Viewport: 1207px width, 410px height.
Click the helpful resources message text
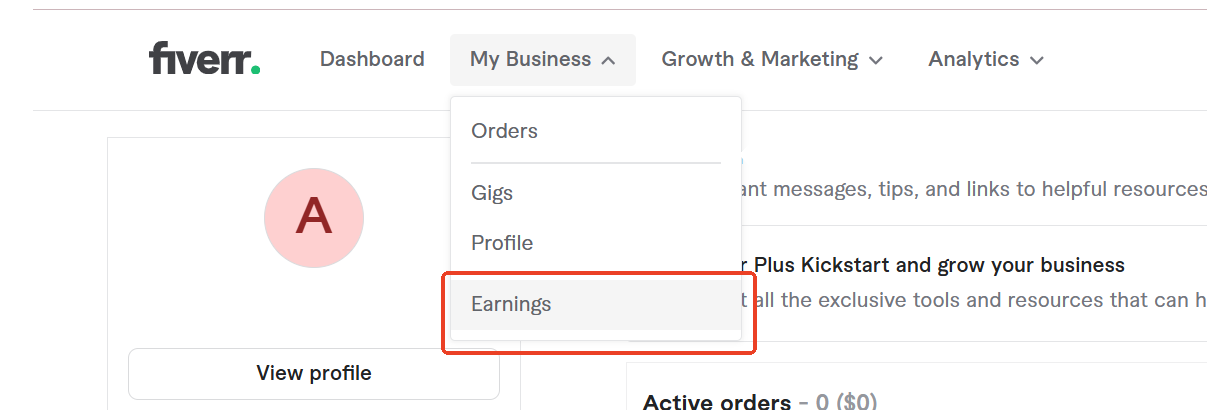[975, 188]
